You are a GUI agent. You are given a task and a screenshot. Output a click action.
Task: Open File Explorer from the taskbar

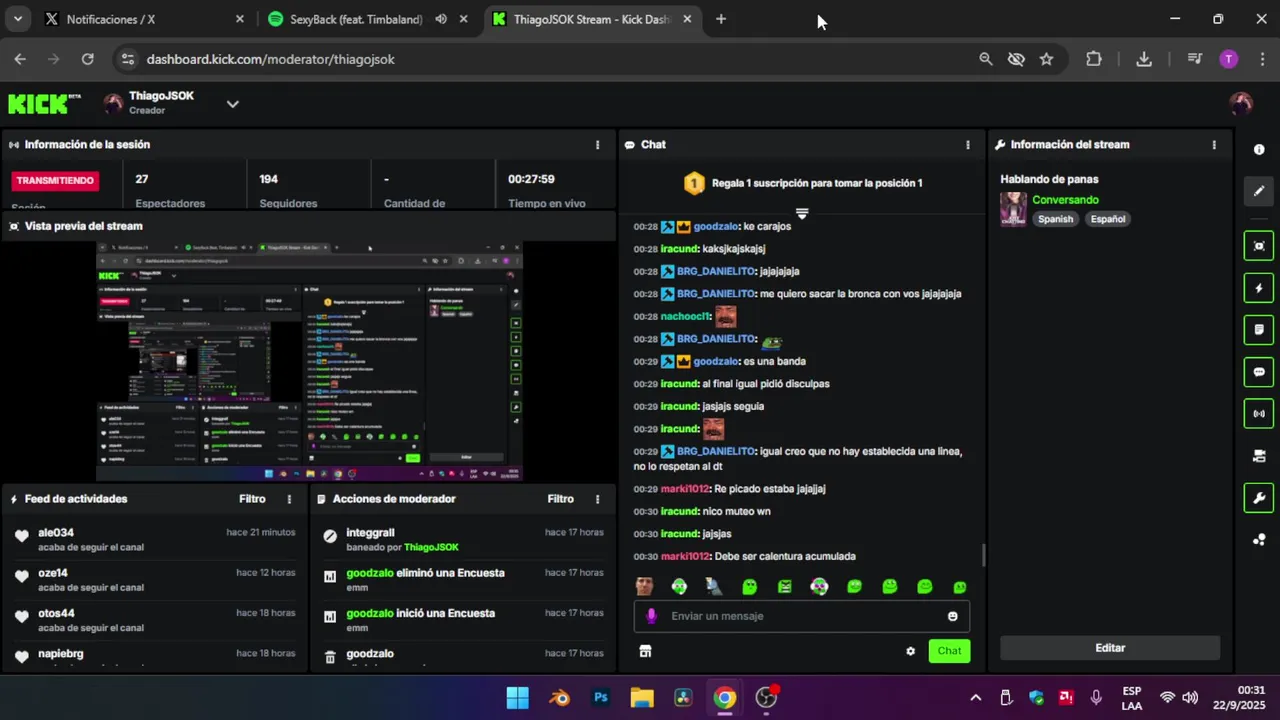pyautogui.click(x=642, y=697)
